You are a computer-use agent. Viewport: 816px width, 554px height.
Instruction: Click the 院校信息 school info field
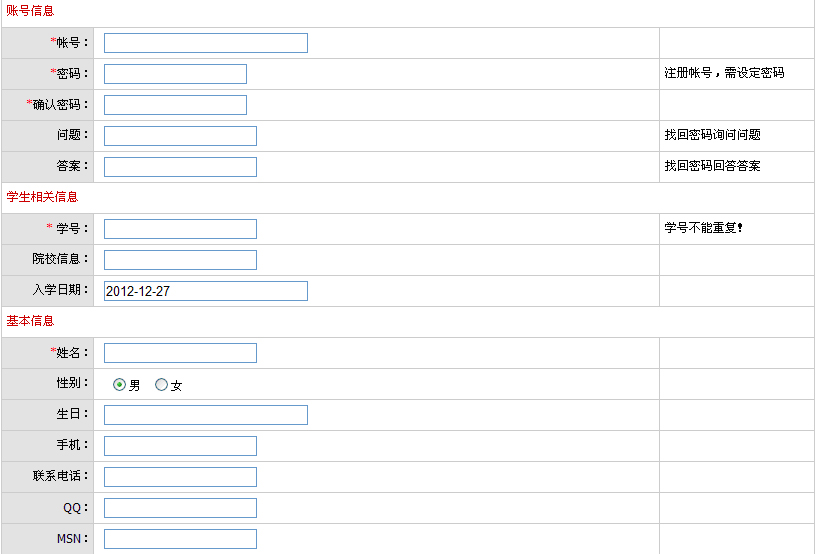(x=180, y=260)
